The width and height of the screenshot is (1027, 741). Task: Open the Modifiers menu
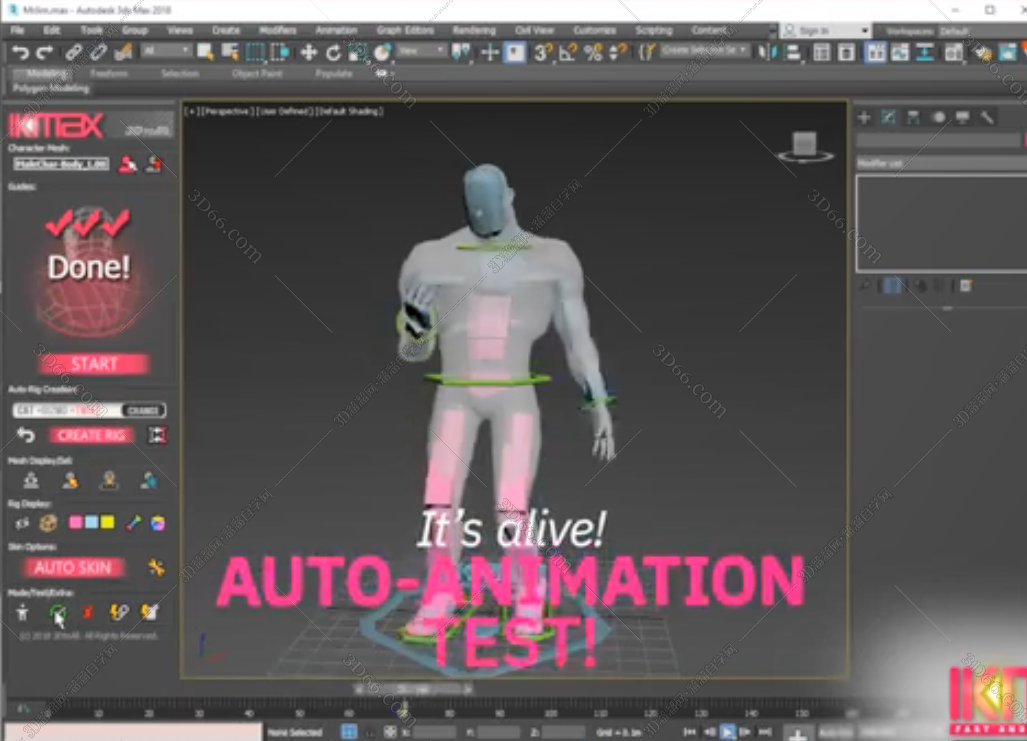pos(277,30)
